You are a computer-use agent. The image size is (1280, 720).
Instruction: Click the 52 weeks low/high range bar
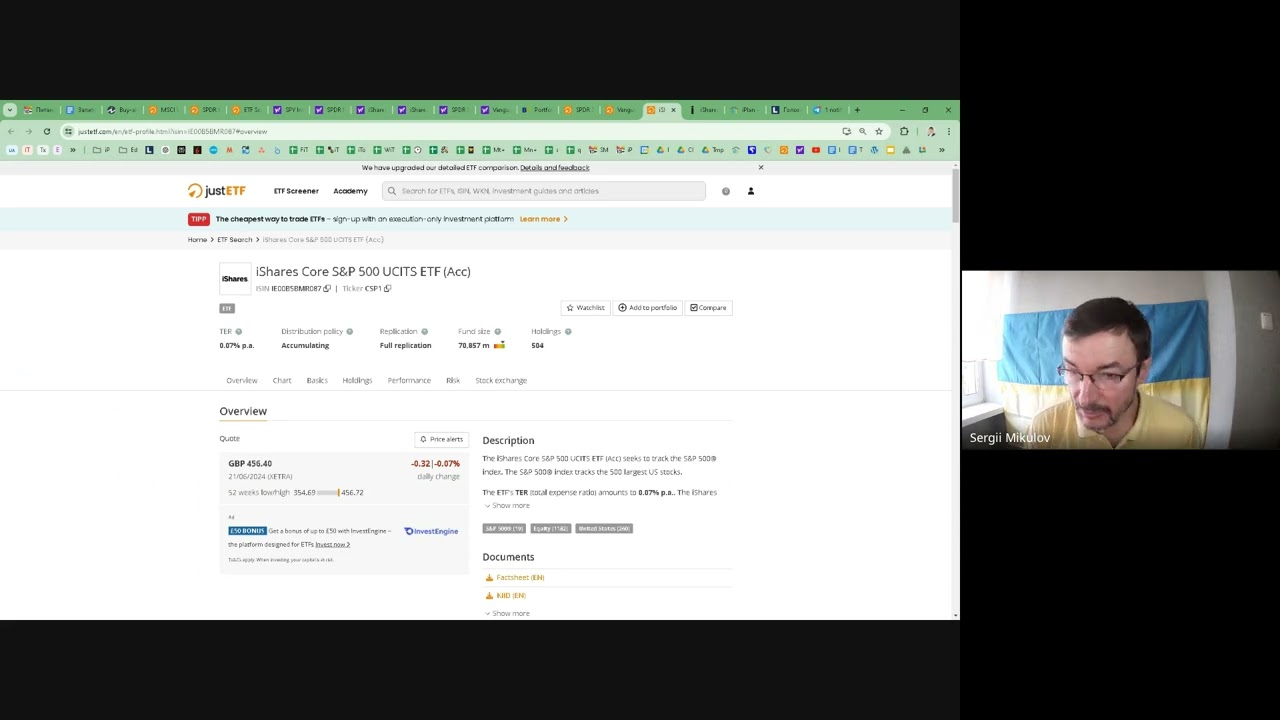tap(328, 493)
